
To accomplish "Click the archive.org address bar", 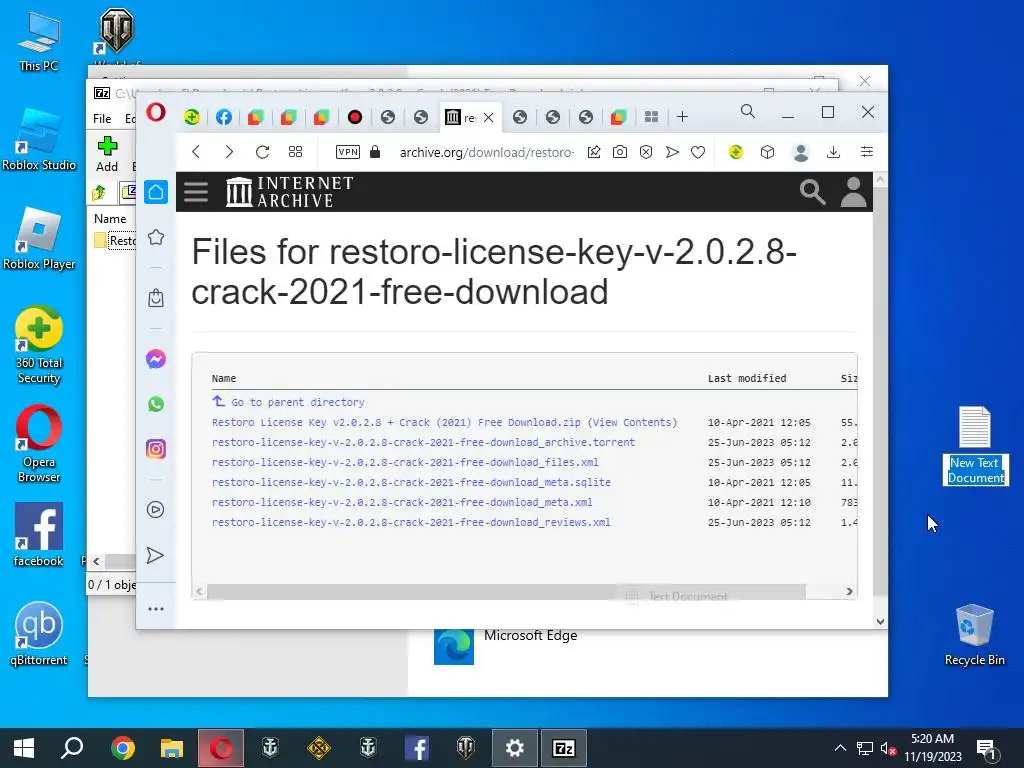I will (487, 152).
